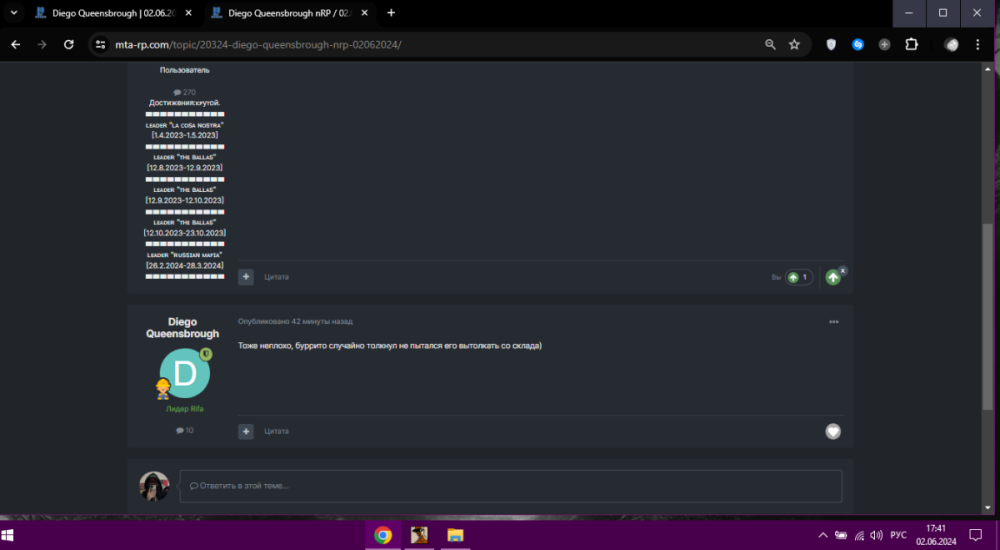Expand the tab search dropdown arrow
Viewport: 1000px width, 550px height.
14,13
